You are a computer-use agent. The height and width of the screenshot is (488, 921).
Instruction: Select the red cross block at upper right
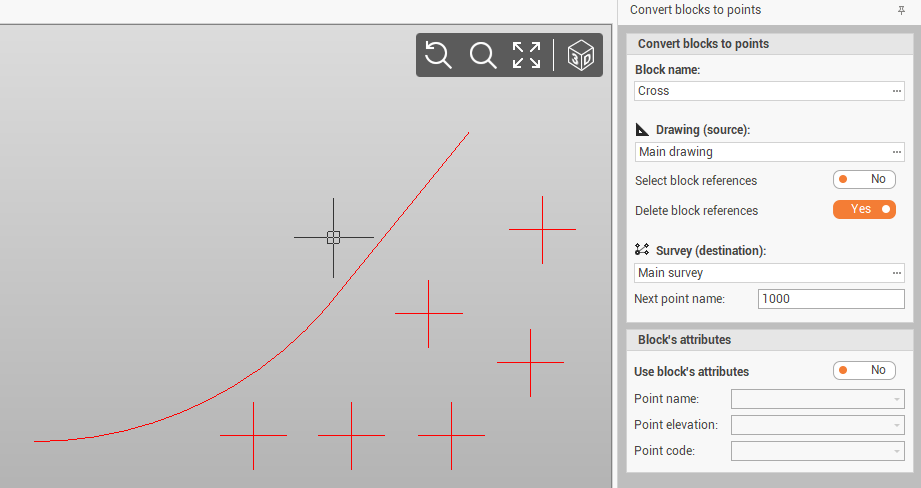click(x=542, y=230)
